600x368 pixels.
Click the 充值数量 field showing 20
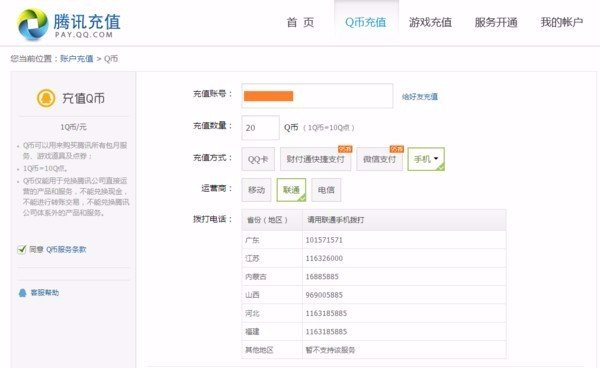coord(261,127)
